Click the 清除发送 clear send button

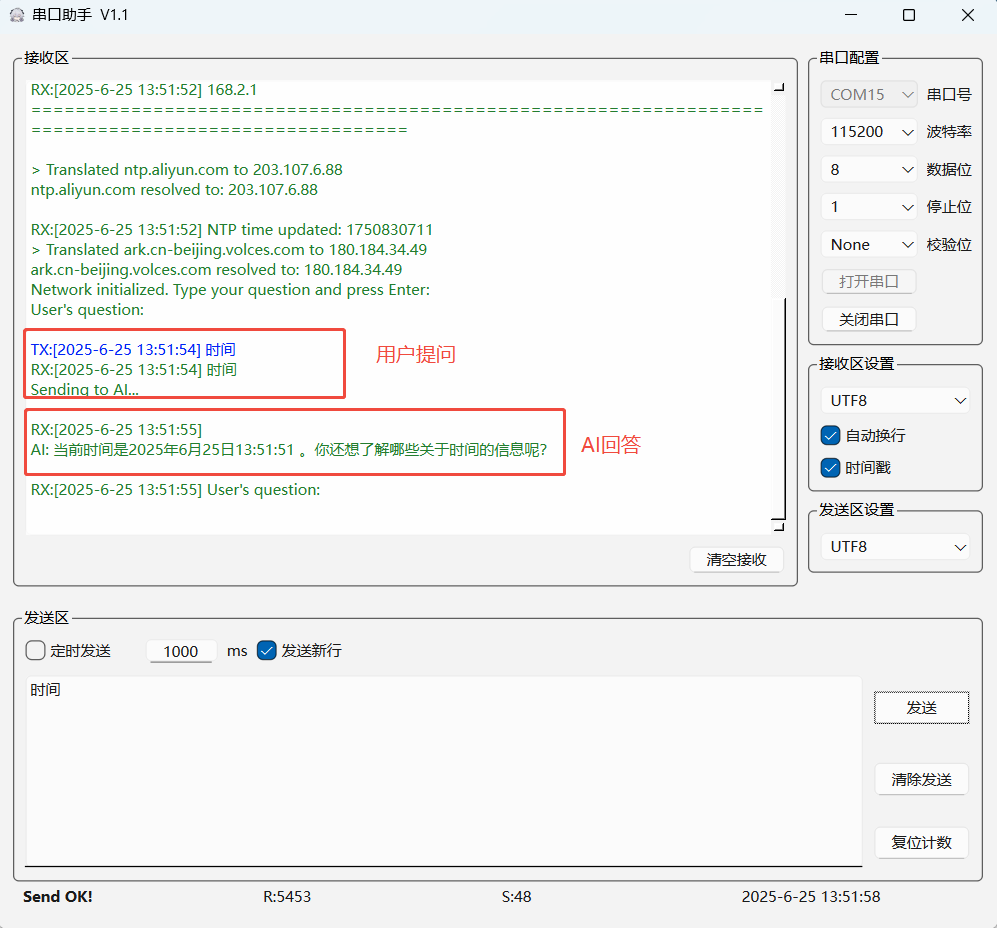tap(921, 780)
